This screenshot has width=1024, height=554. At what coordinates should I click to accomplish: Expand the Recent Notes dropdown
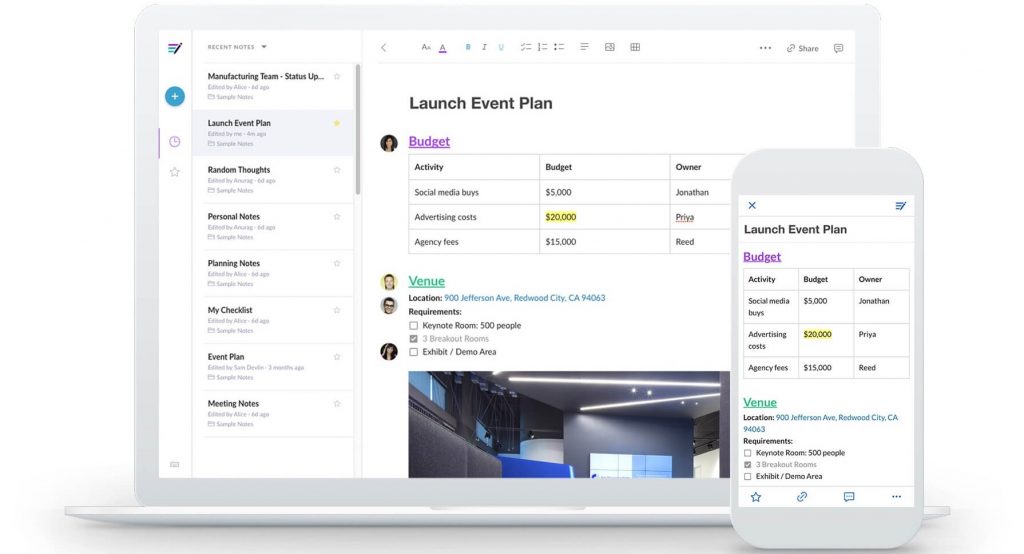pyautogui.click(x=238, y=47)
